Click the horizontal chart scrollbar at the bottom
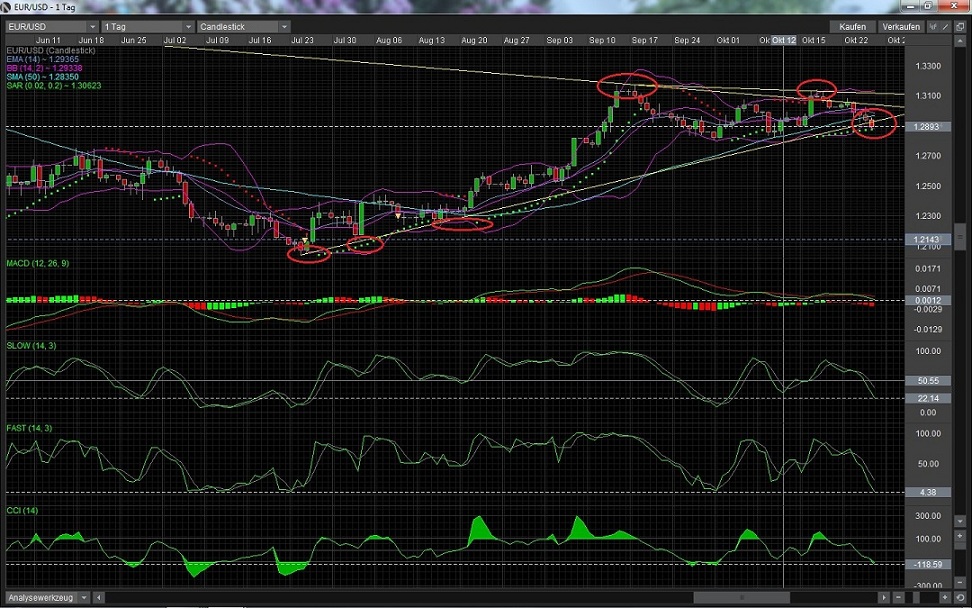This screenshot has width=972, height=608. [743, 597]
